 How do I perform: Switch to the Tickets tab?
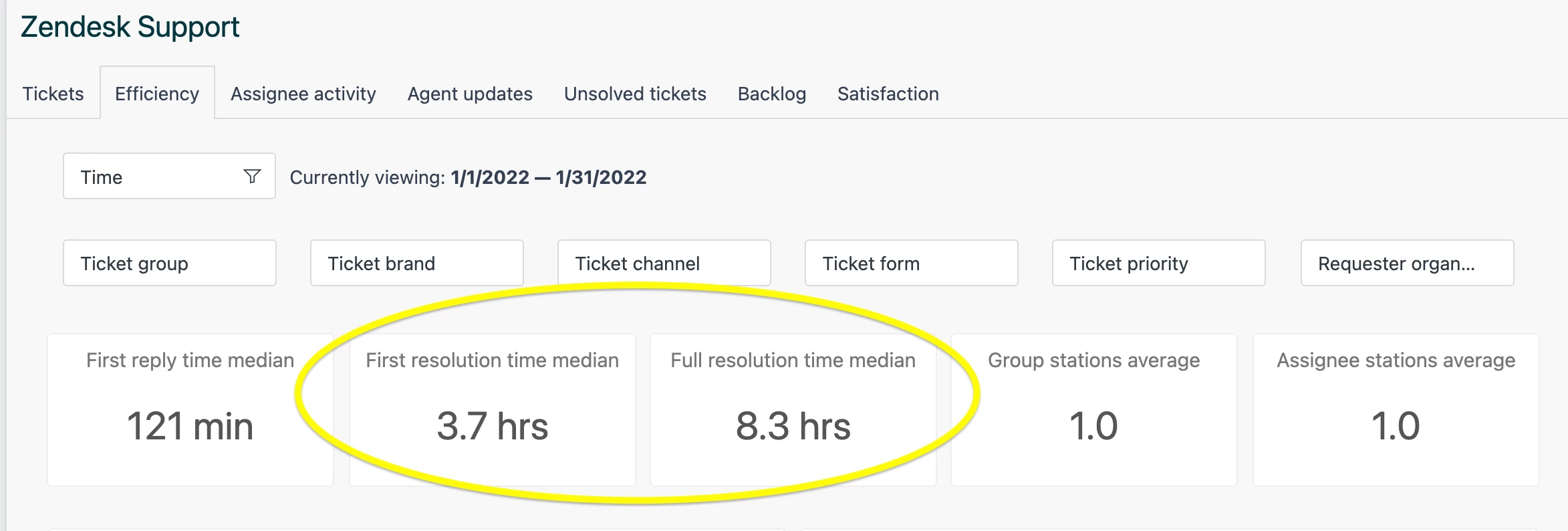pos(53,94)
